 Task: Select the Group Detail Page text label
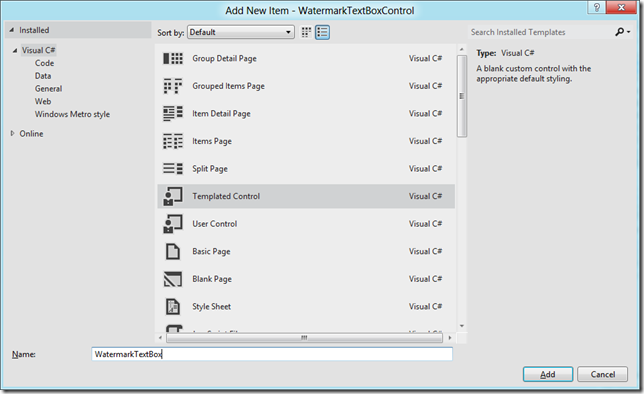tap(224, 58)
